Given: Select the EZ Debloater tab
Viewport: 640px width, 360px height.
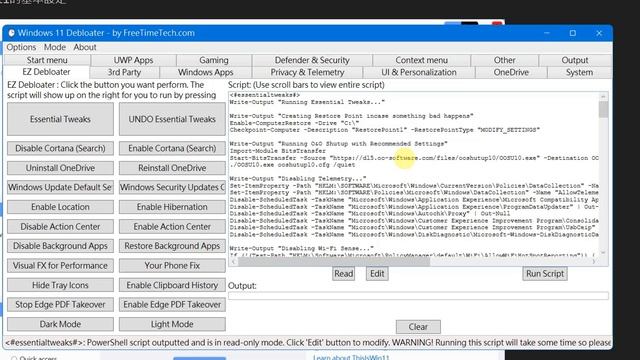Looking at the screenshot, I should [46, 72].
